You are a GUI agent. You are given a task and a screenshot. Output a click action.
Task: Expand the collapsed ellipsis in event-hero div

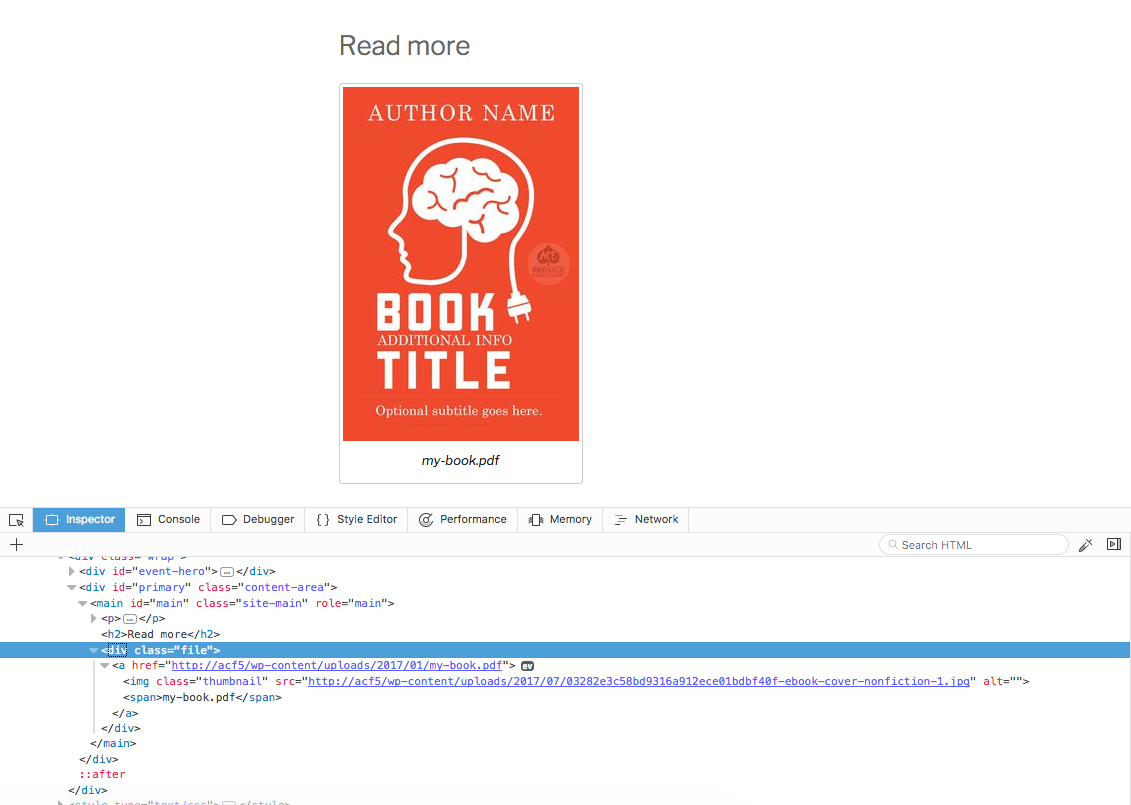227,572
